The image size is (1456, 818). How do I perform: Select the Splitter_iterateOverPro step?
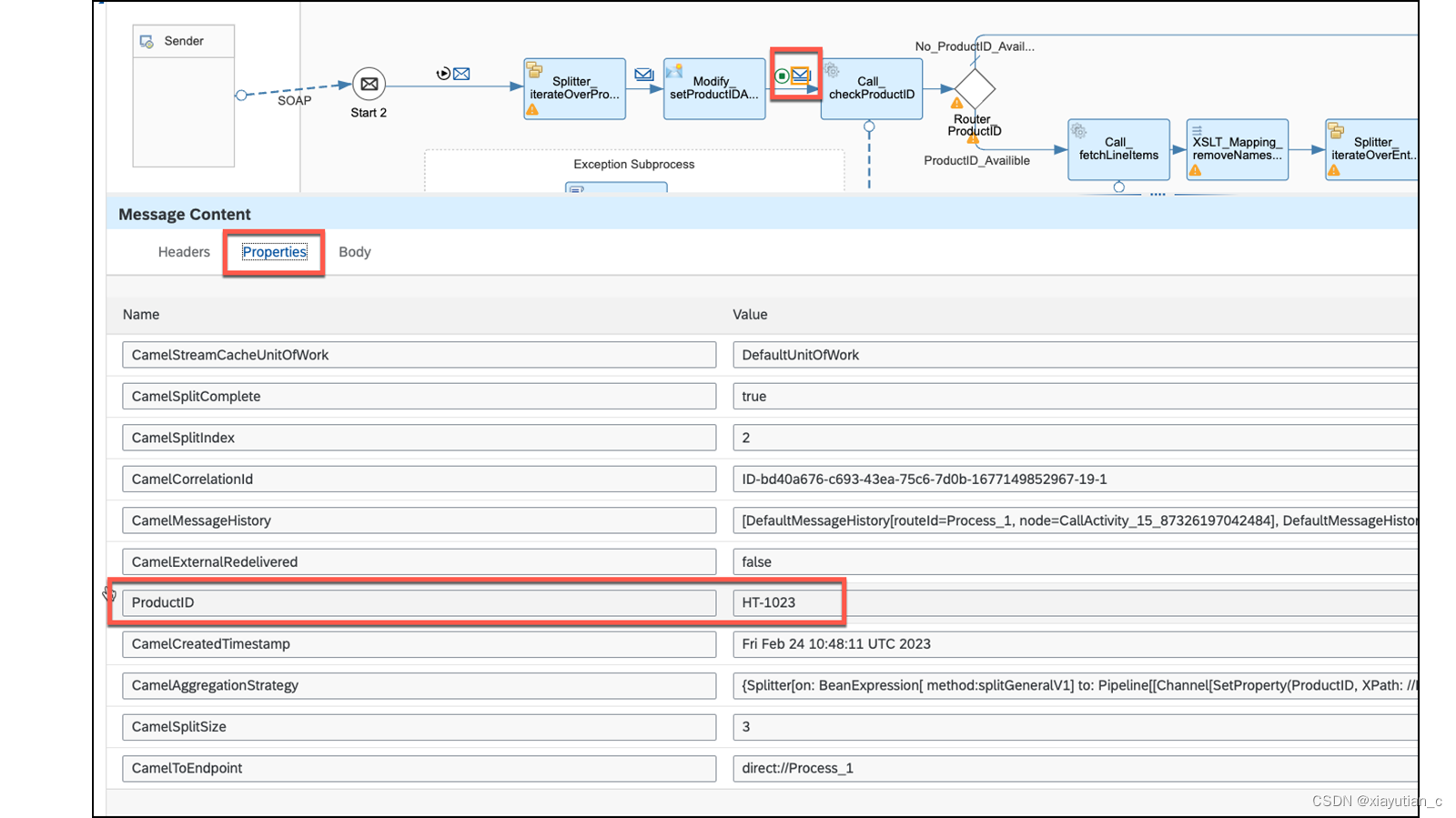click(574, 88)
